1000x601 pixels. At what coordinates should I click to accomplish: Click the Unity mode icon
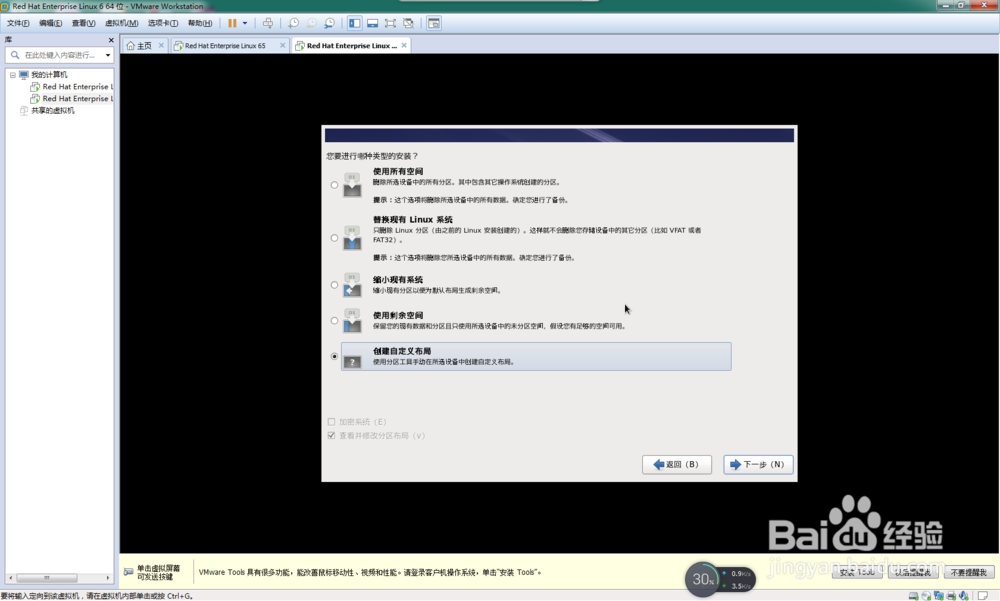[x=408, y=23]
